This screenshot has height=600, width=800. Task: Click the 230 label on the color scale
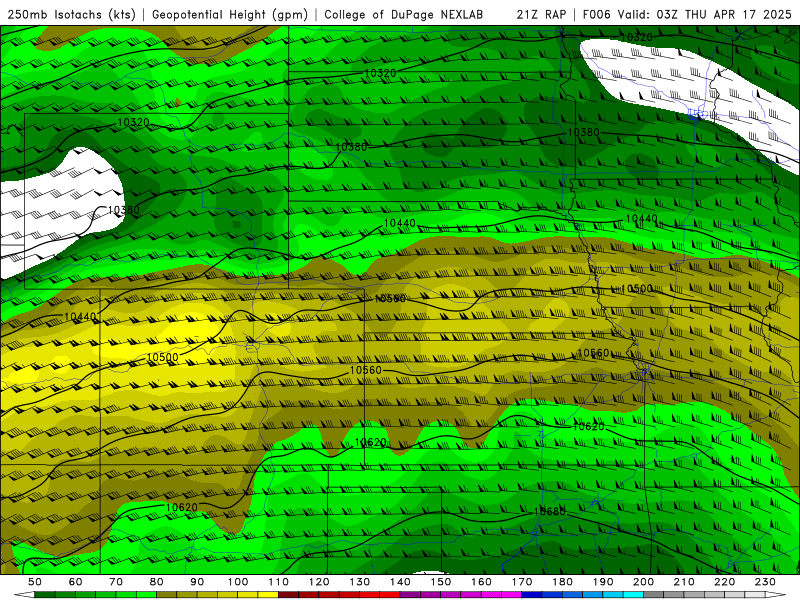(x=765, y=582)
